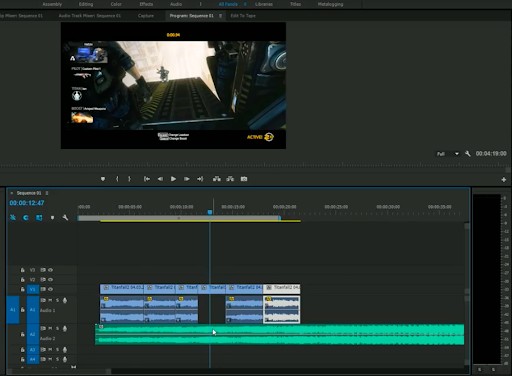
Task: Step back one frame
Action: point(160,179)
